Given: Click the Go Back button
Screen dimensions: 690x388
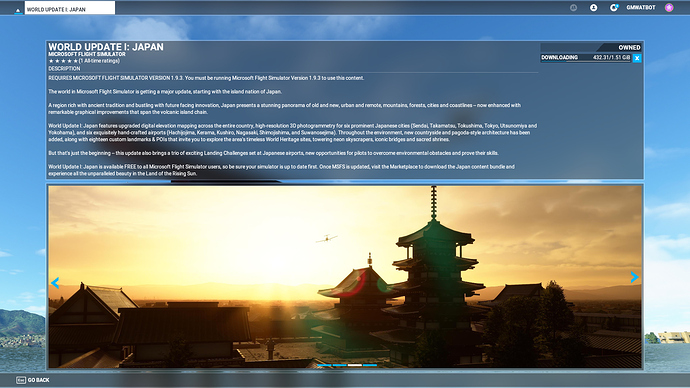Looking at the screenshot, I should click(x=33, y=380).
